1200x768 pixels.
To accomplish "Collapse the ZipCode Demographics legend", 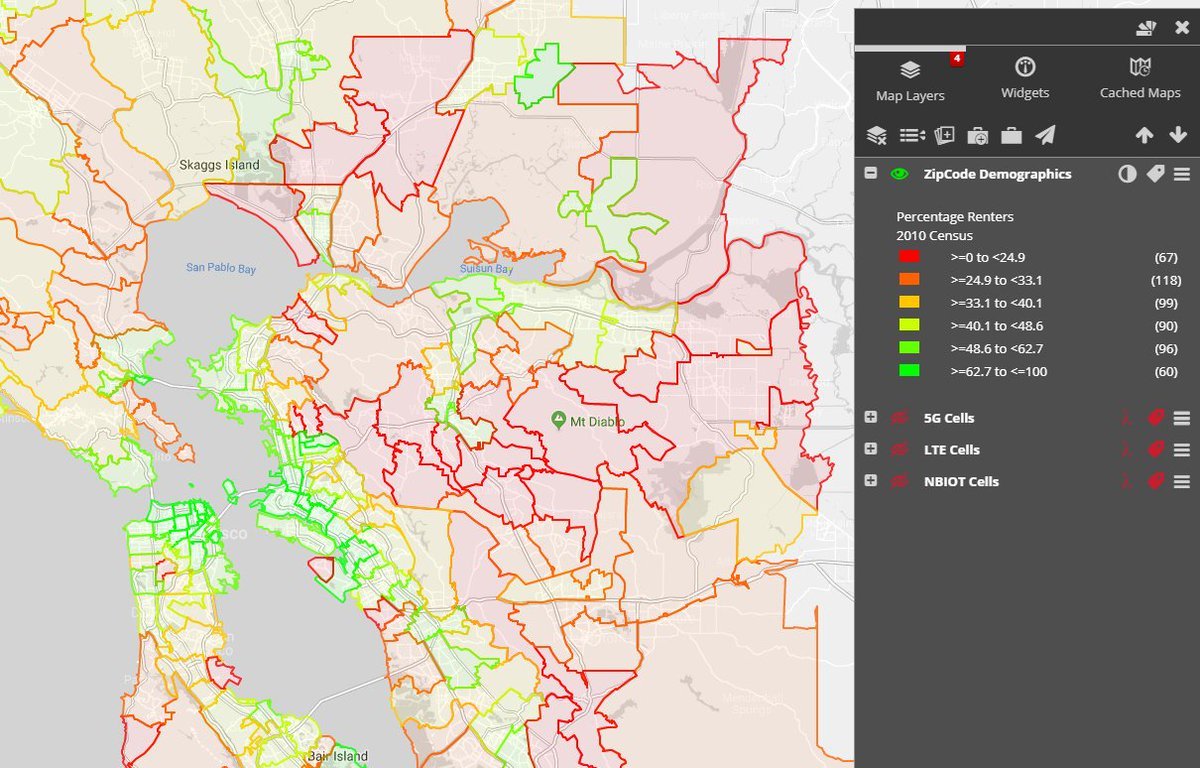I will [x=871, y=174].
